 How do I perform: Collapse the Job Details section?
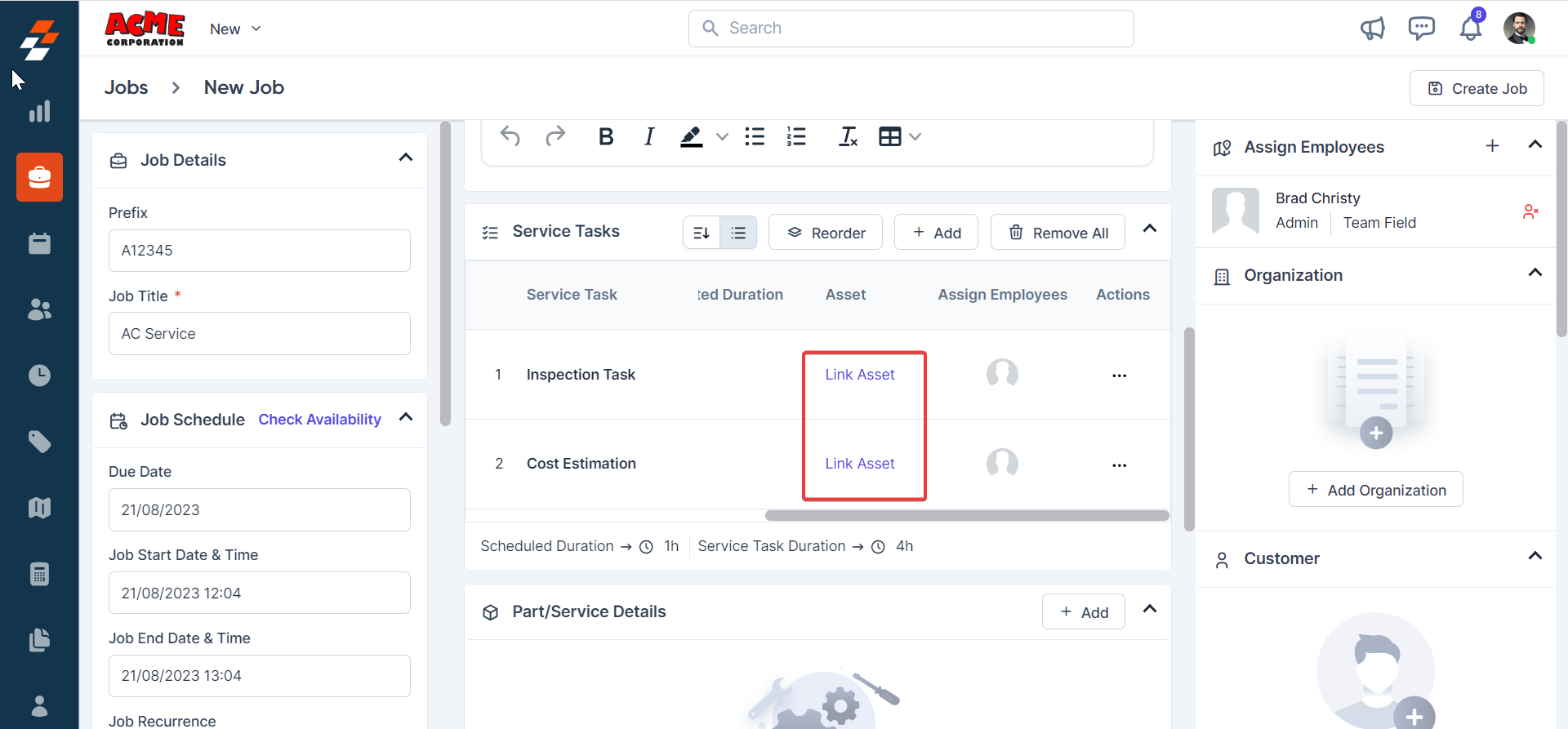coord(406,158)
